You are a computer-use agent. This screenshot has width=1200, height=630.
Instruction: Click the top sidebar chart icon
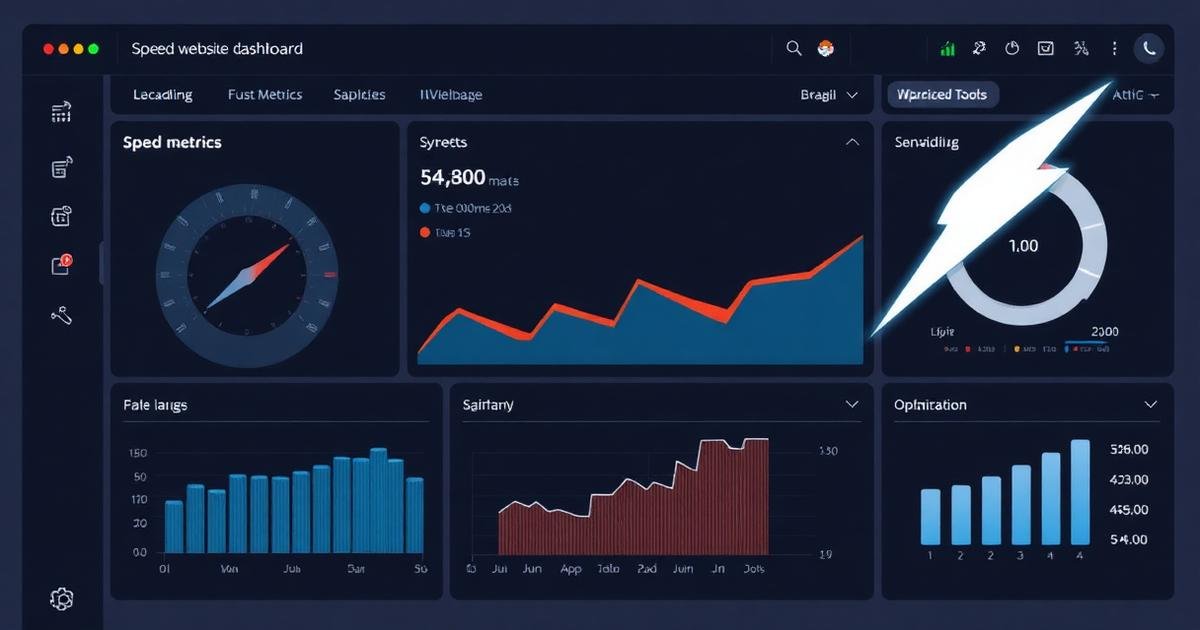tap(61, 112)
